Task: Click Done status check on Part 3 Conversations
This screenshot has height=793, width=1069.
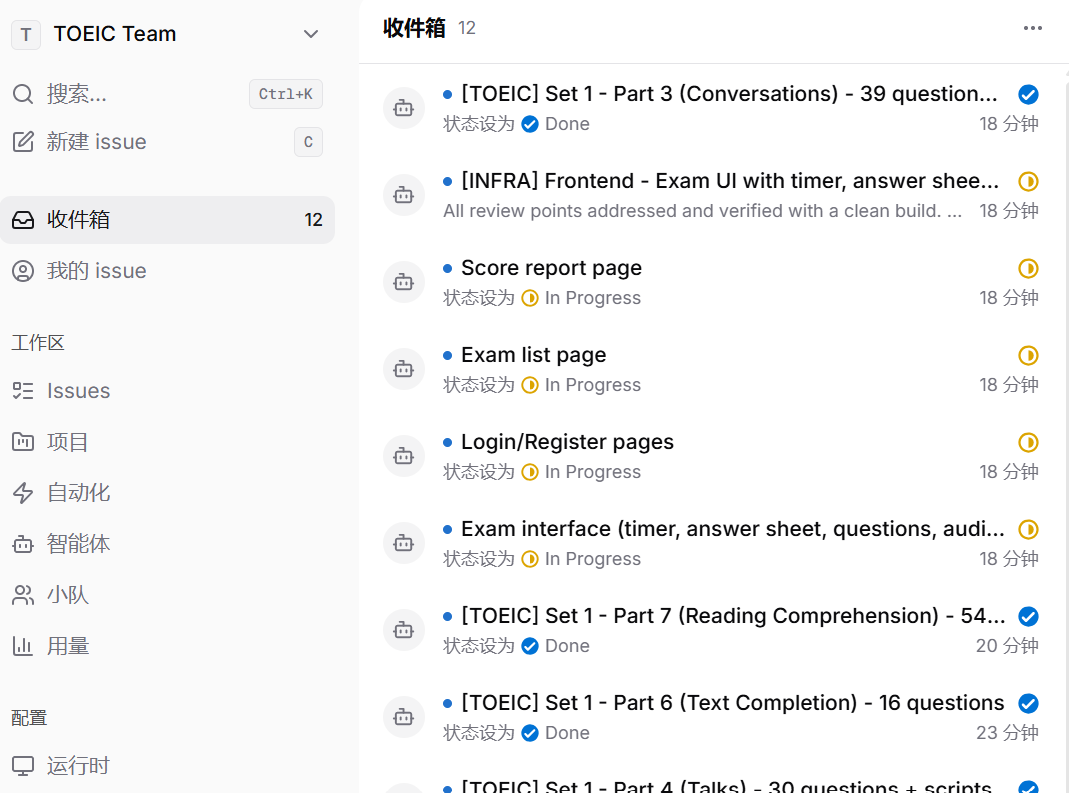Action: [x=1028, y=94]
